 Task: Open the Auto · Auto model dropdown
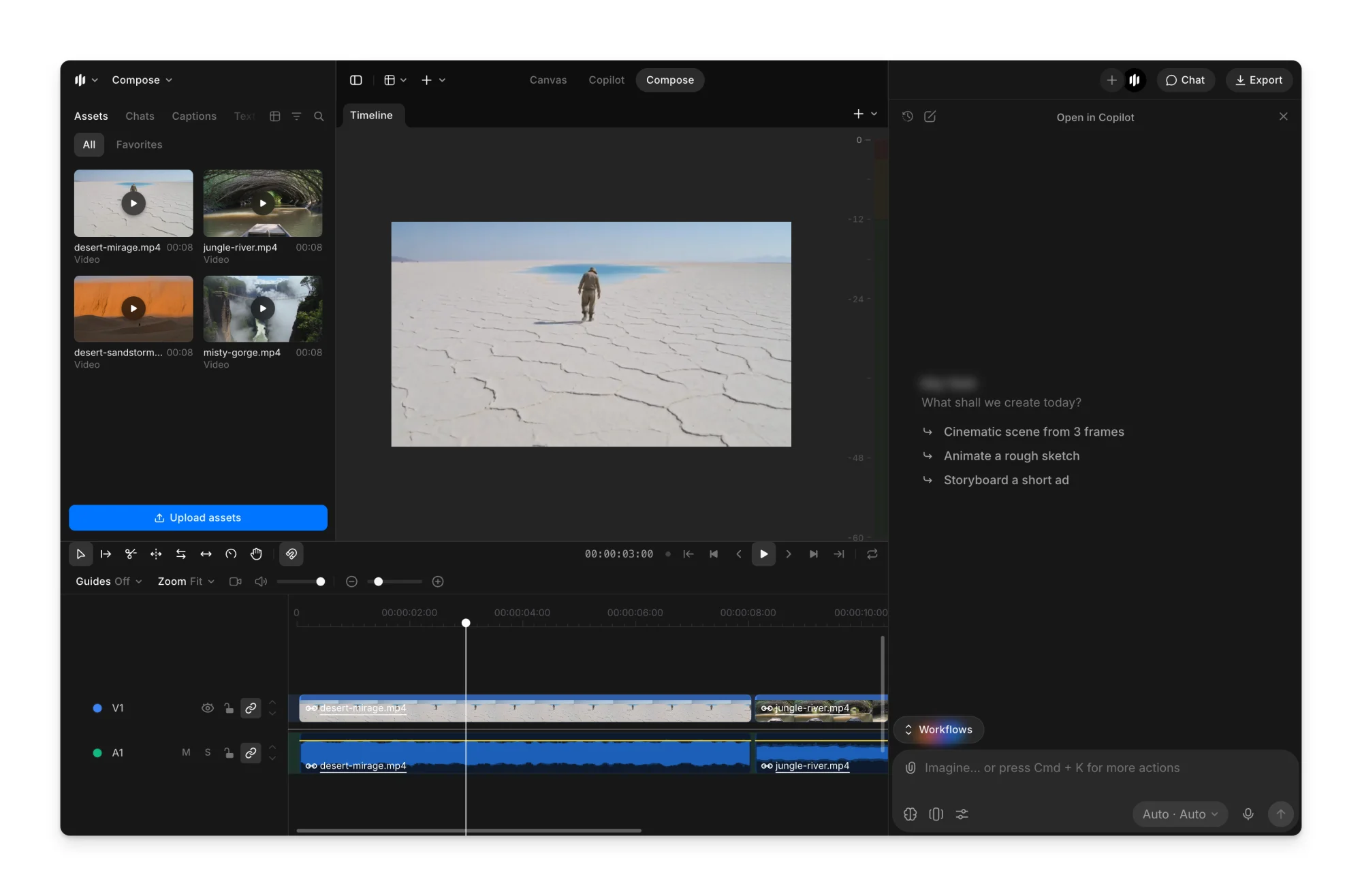(x=1180, y=814)
